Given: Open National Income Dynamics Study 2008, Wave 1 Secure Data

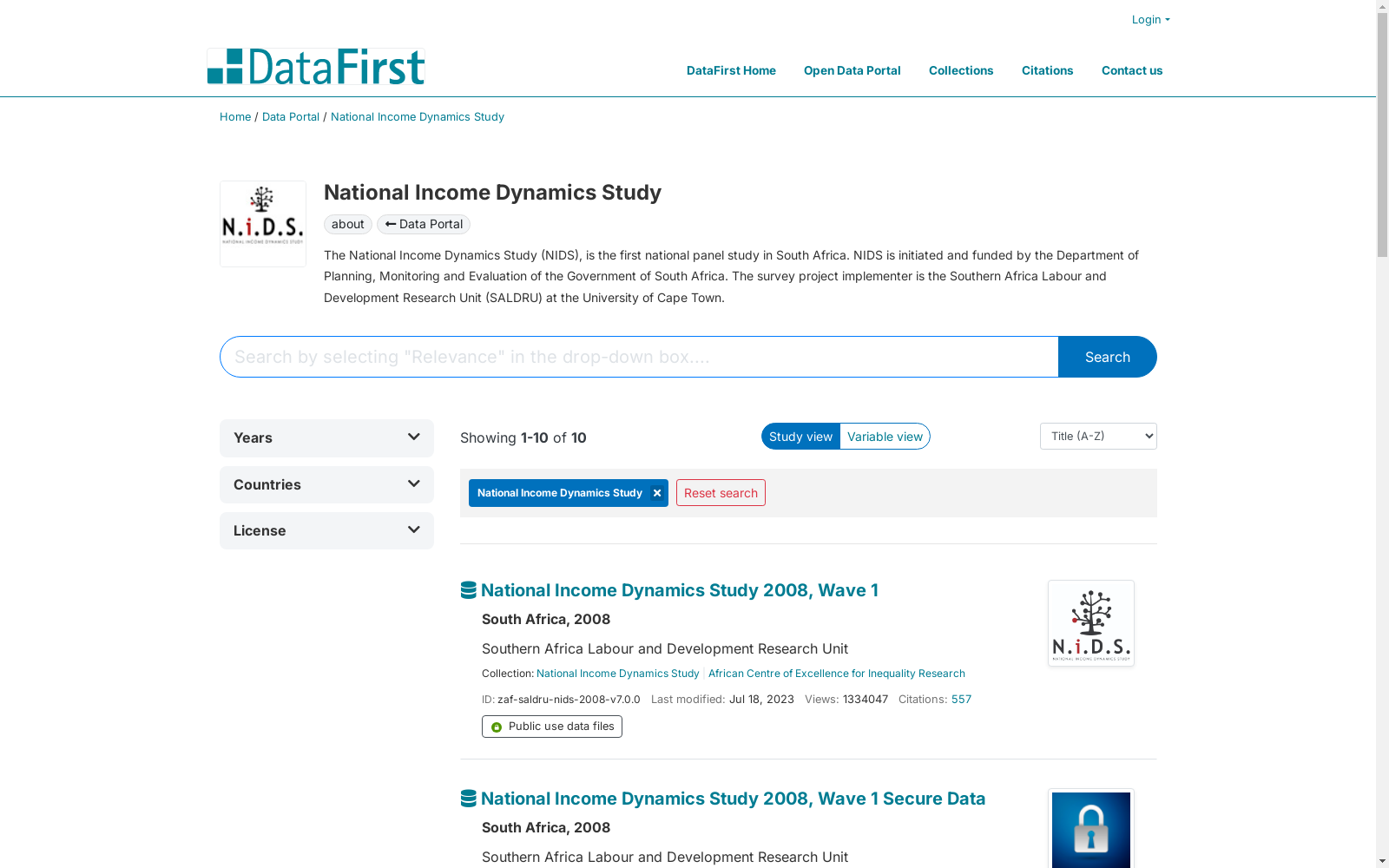Looking at the screenshot, I should pos(734,799).
